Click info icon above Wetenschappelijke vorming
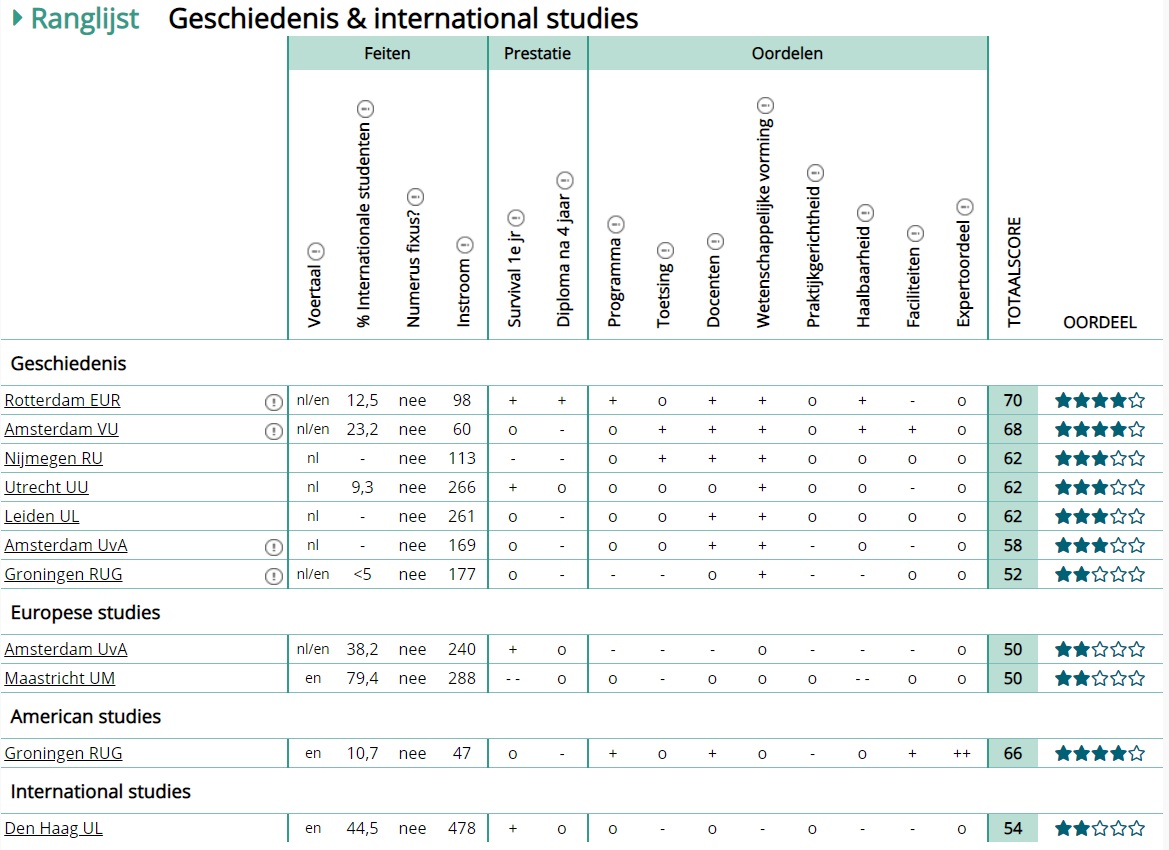1169x850 pixels. pyautogui.click(x=766, y=106)
